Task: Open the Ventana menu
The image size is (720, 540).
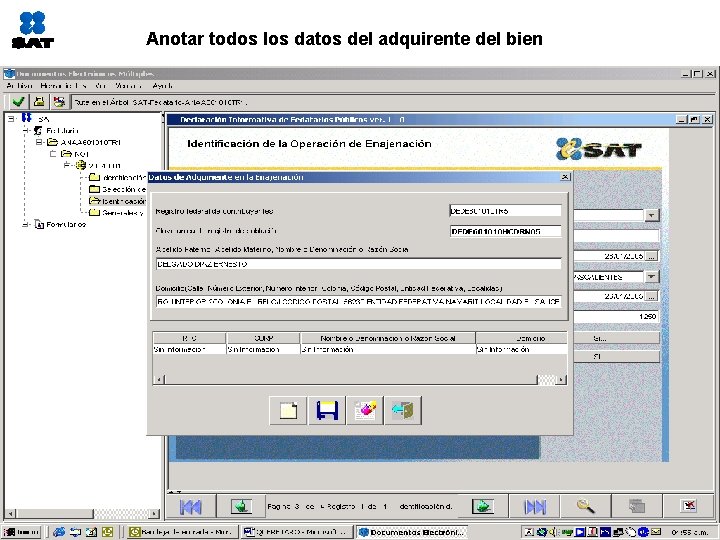Action: point(128,86)
